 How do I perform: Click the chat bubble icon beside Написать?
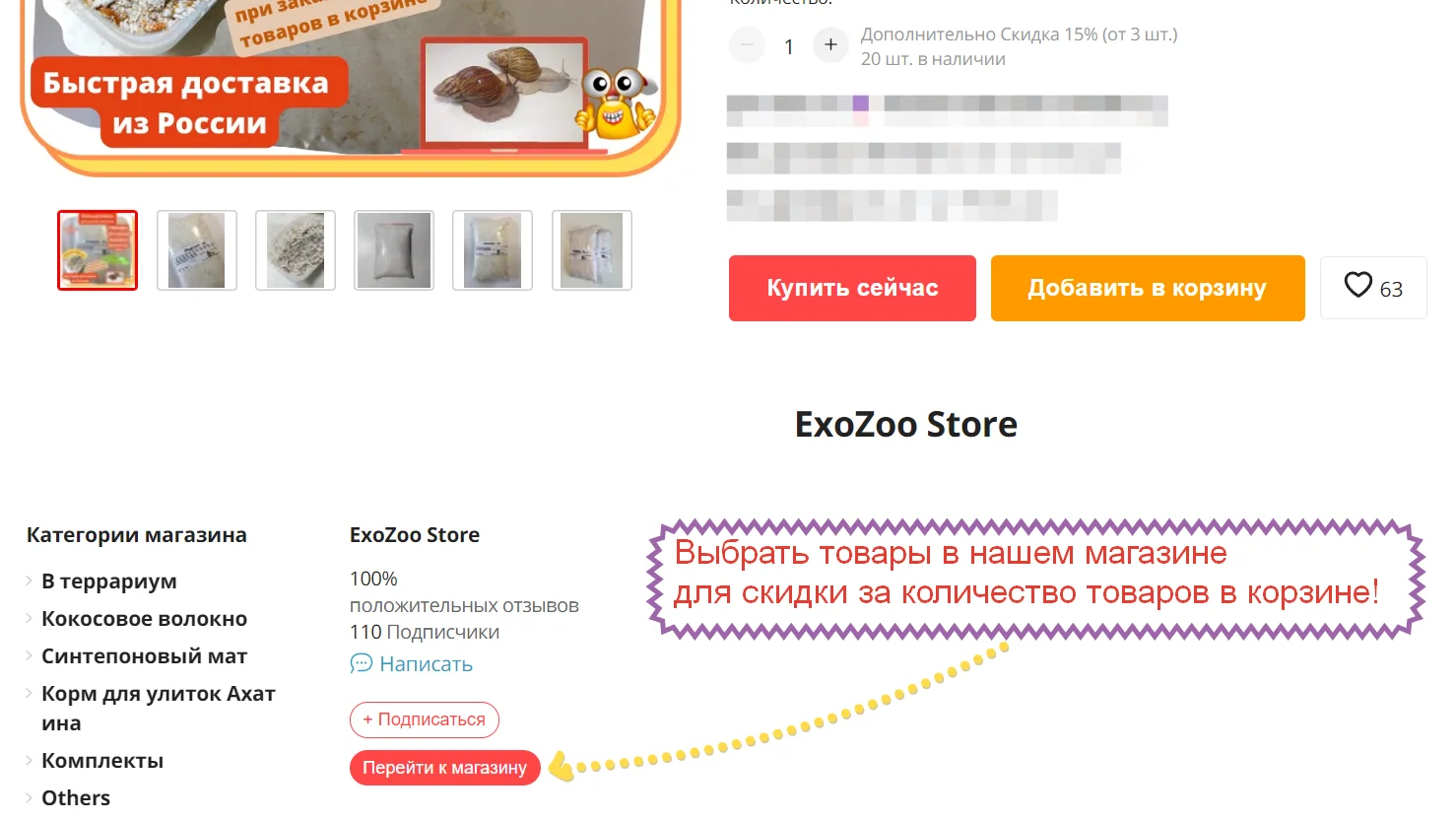pos(361,663)
